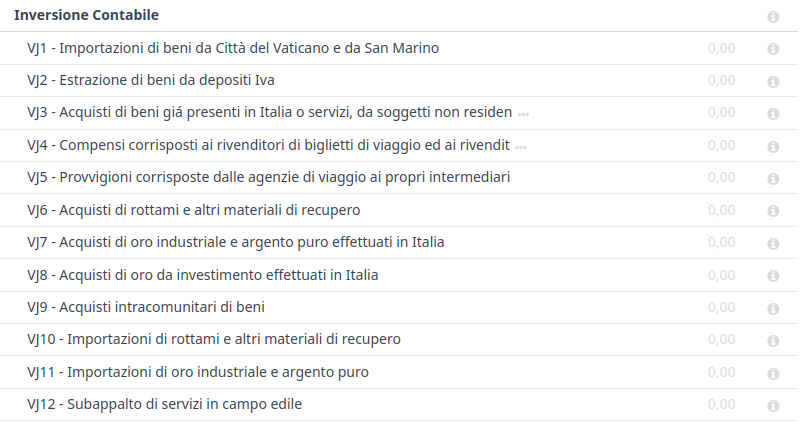Screen dimensions: 810x423
Task: Click VJ9 Acquisti intracomunitari di beni label
Action: click(x=146, y=307)
